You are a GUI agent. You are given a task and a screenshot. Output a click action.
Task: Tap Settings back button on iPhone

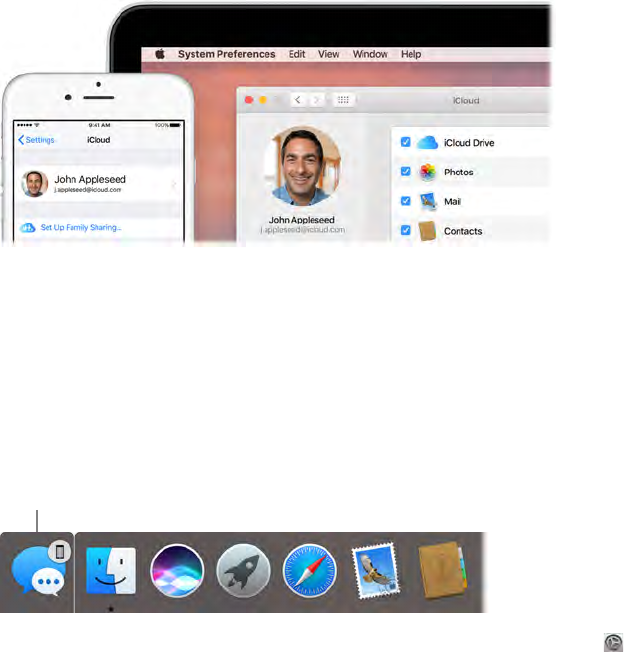point(36,140)
